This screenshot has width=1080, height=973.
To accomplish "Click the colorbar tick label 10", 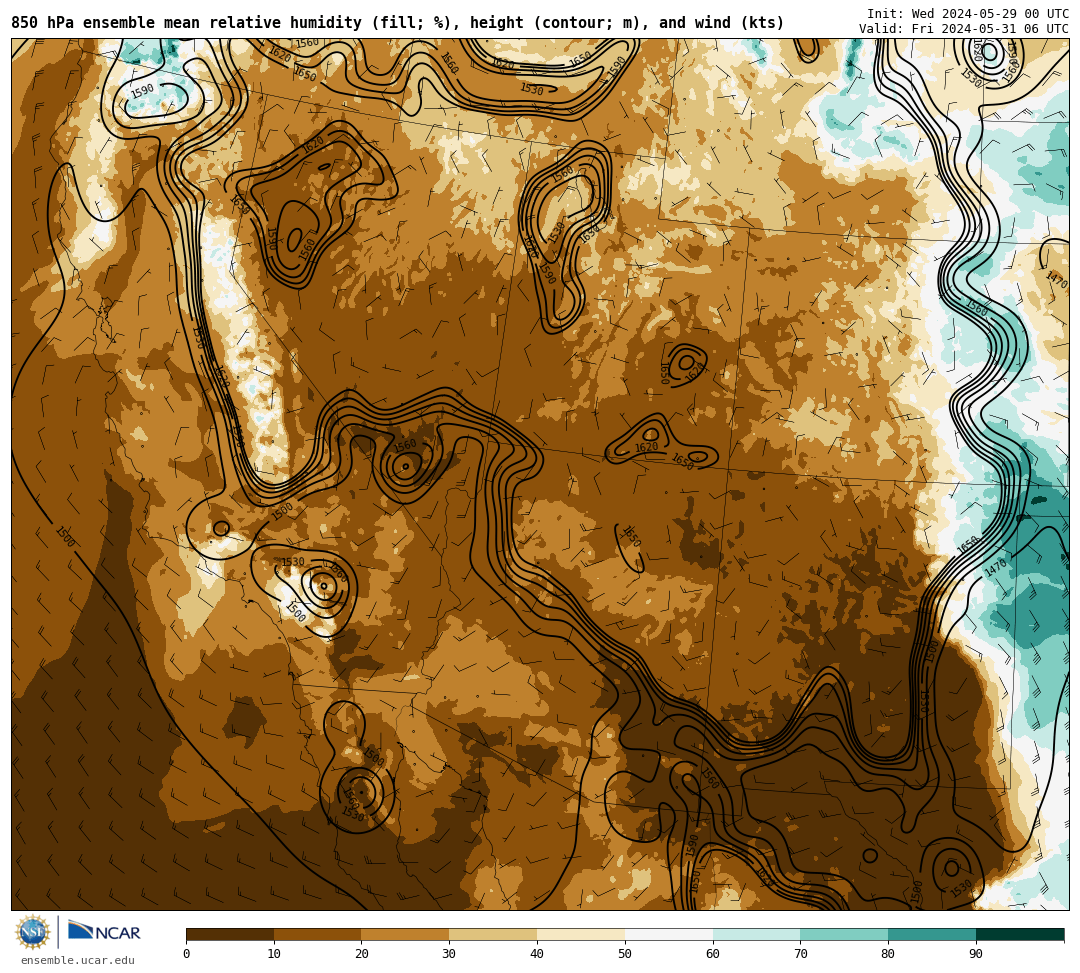I will 274,954.
